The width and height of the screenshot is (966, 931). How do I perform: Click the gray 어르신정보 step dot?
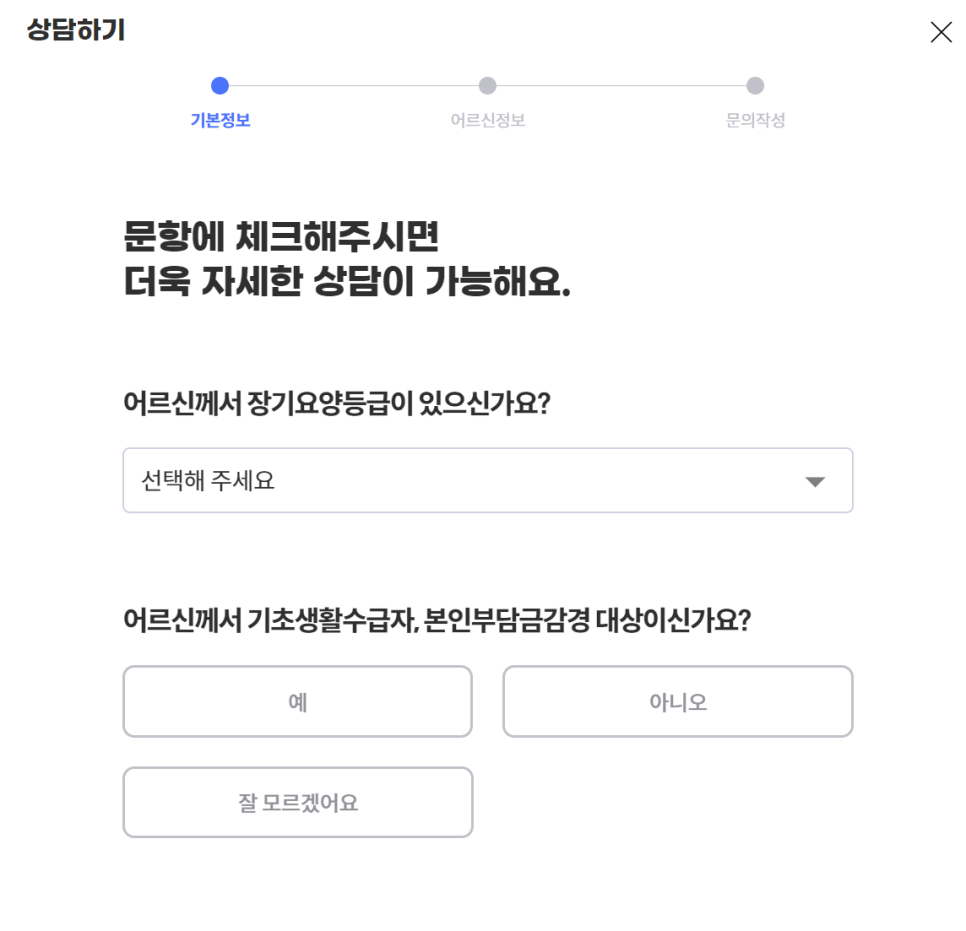[487, 86]
